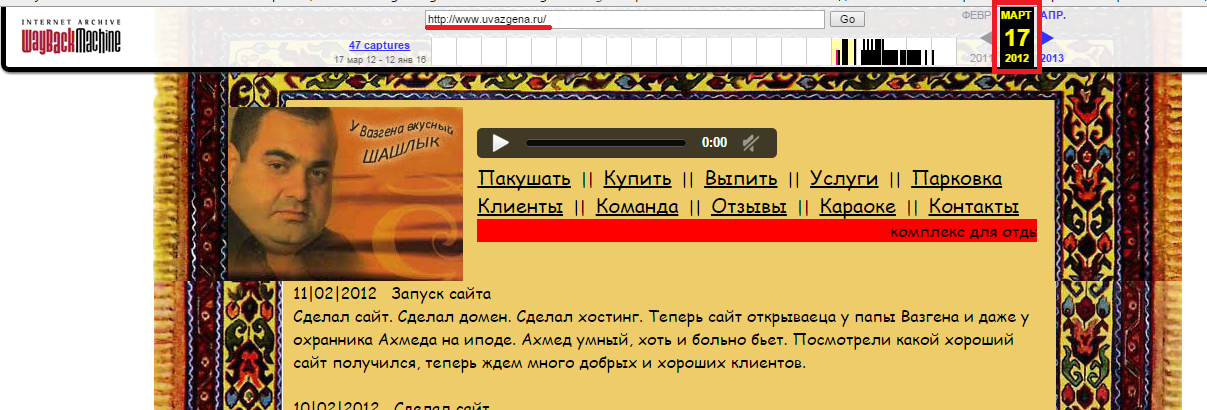Screen dimensions: 1207x410
Task: Open the Команда menu item
Action: pos(637,207)
